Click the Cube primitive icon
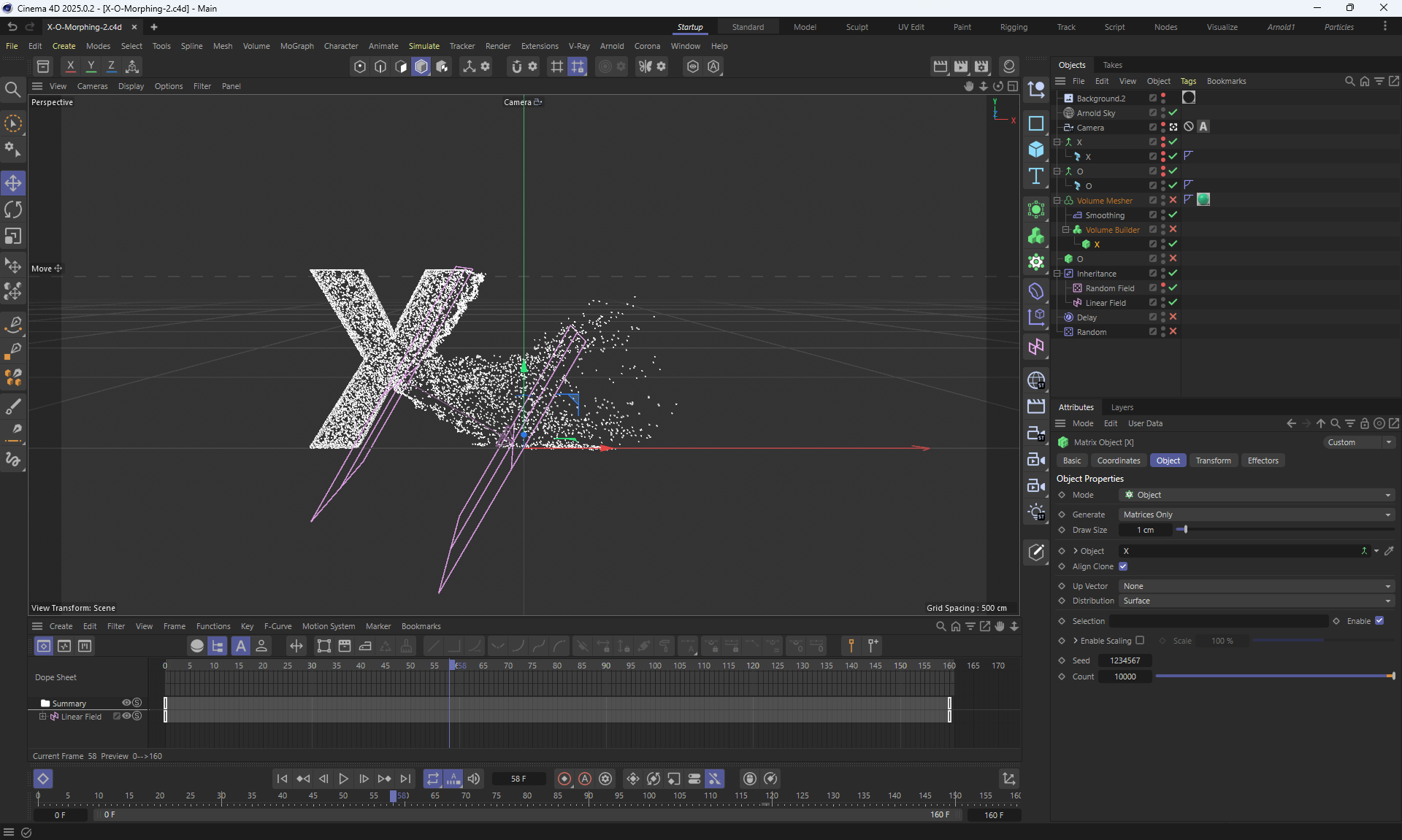This screenshot has height=840, width=1402. point(1036,150)
